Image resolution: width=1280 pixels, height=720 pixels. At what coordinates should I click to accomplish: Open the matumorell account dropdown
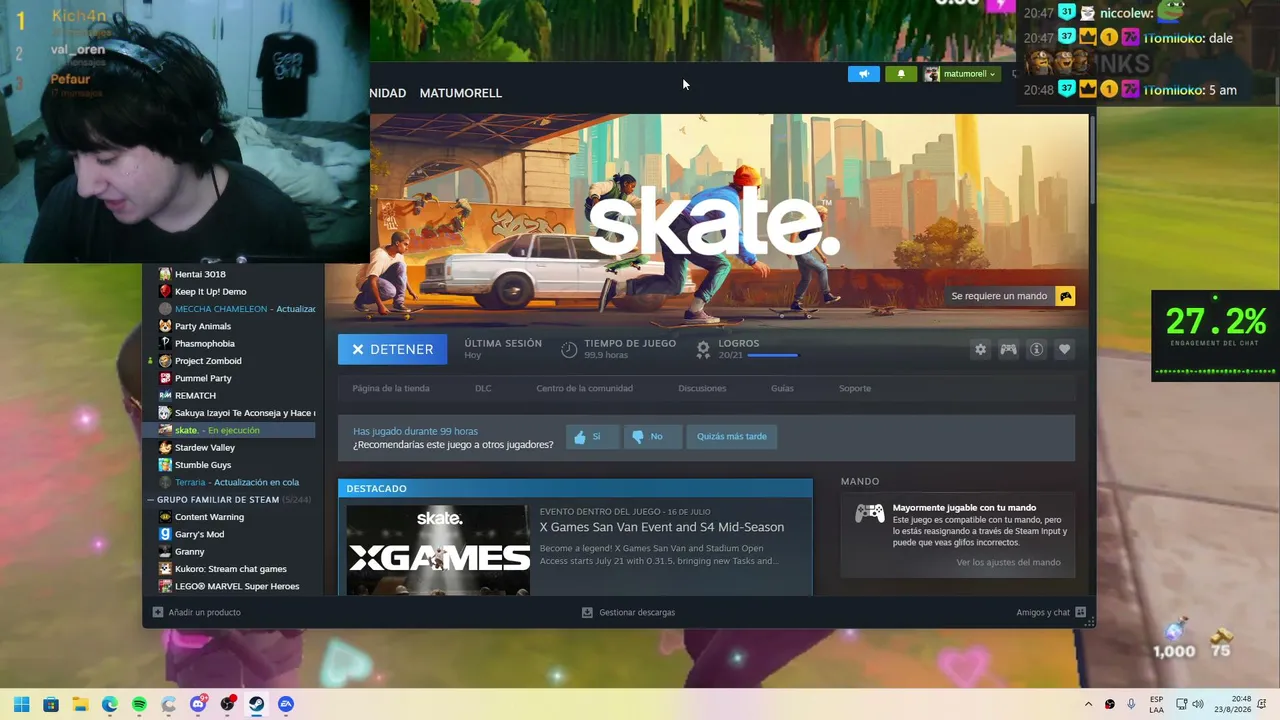960,74
